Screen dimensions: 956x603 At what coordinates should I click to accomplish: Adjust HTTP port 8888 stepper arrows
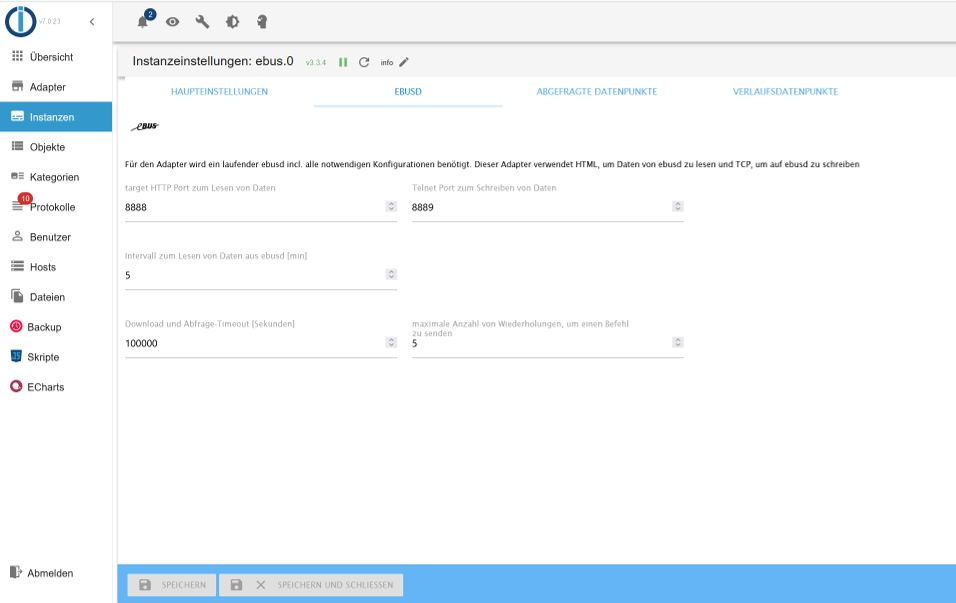(x=391, y=207)
